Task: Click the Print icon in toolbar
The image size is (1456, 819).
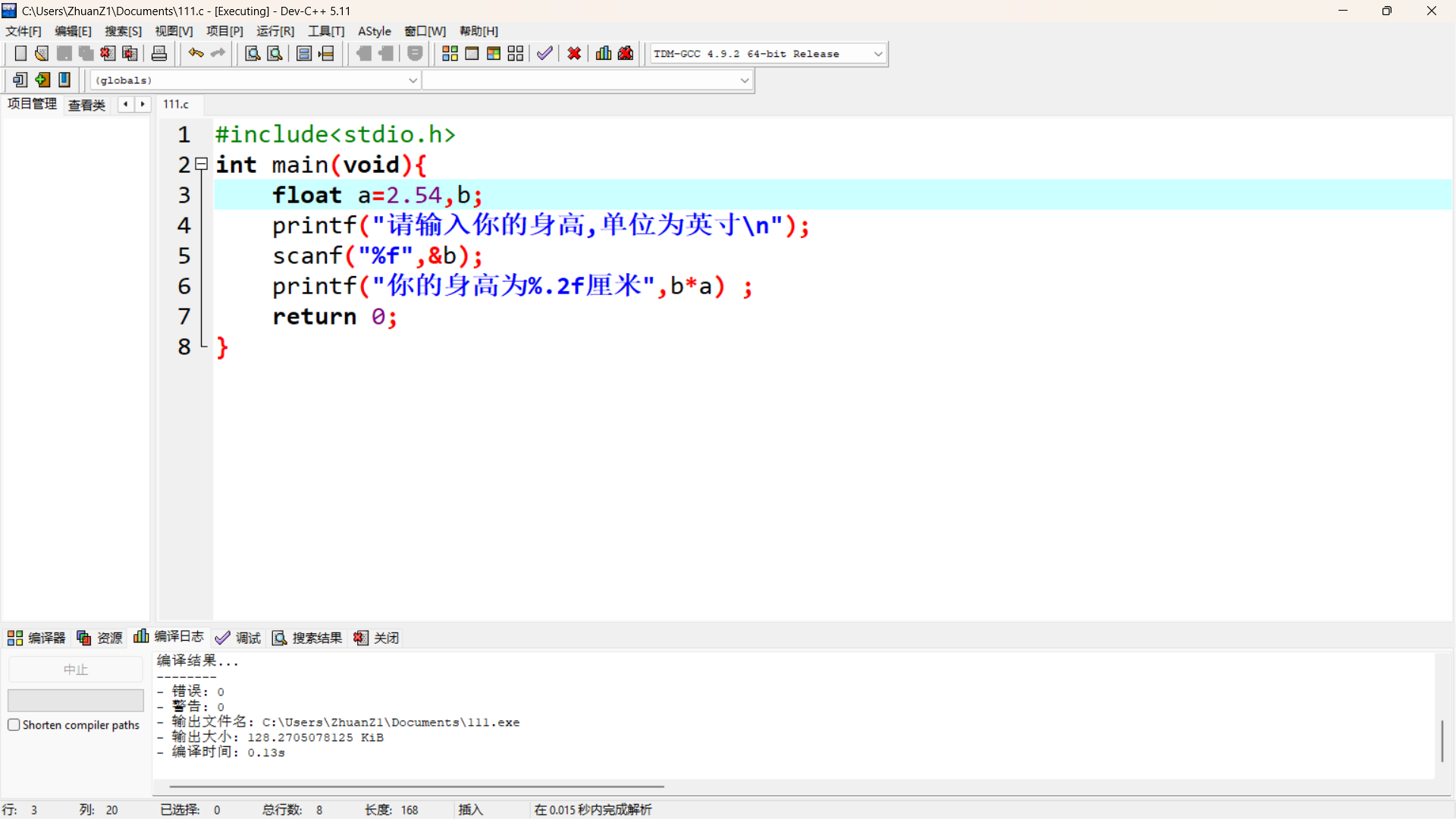Action: (159, 53)
